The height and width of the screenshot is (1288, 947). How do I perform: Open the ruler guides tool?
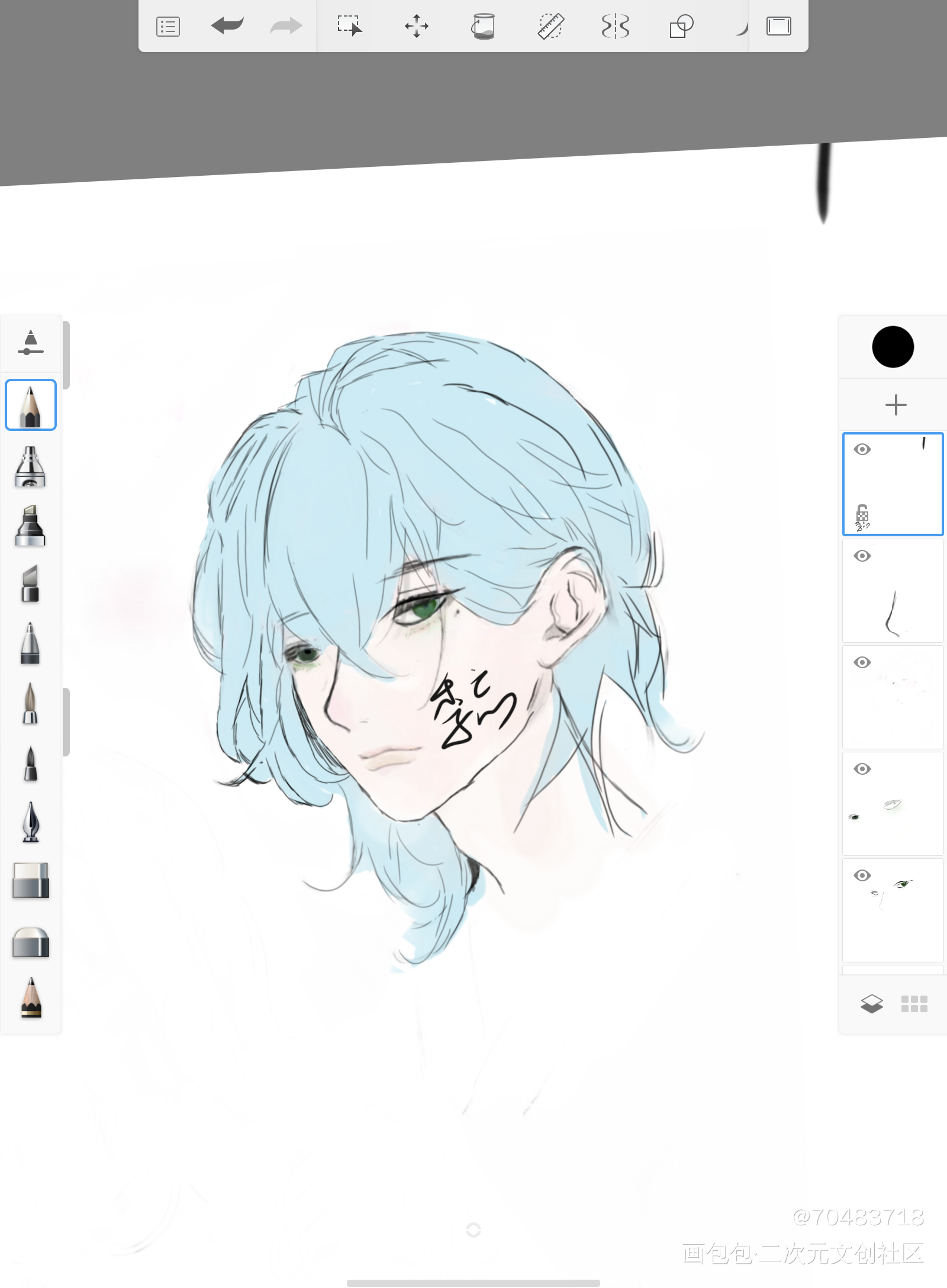point(550,27)
